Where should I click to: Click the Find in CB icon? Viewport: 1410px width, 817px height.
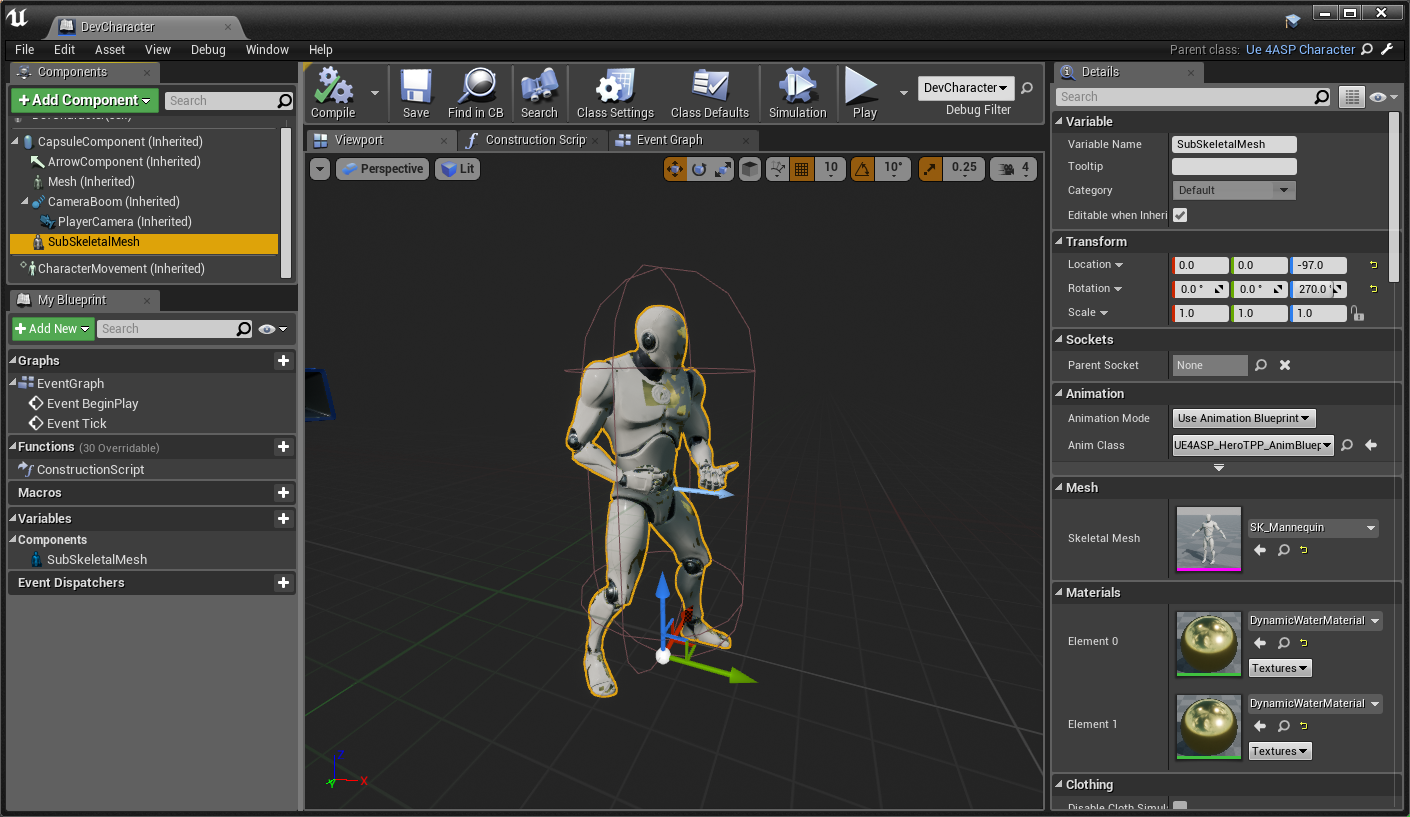pyautogui.click(x=476, y=92)
